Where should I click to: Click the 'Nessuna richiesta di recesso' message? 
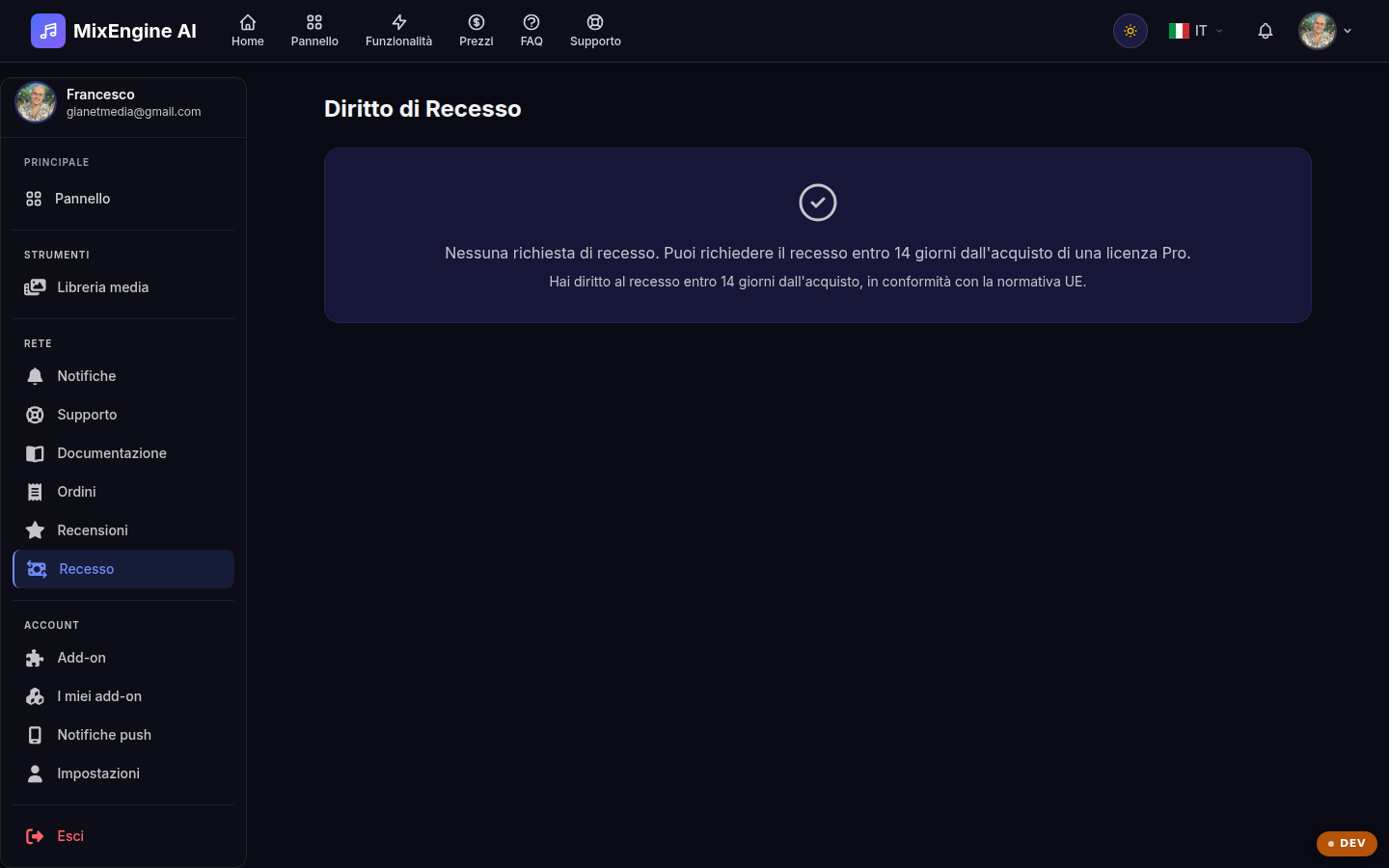[x=818, y=253]
